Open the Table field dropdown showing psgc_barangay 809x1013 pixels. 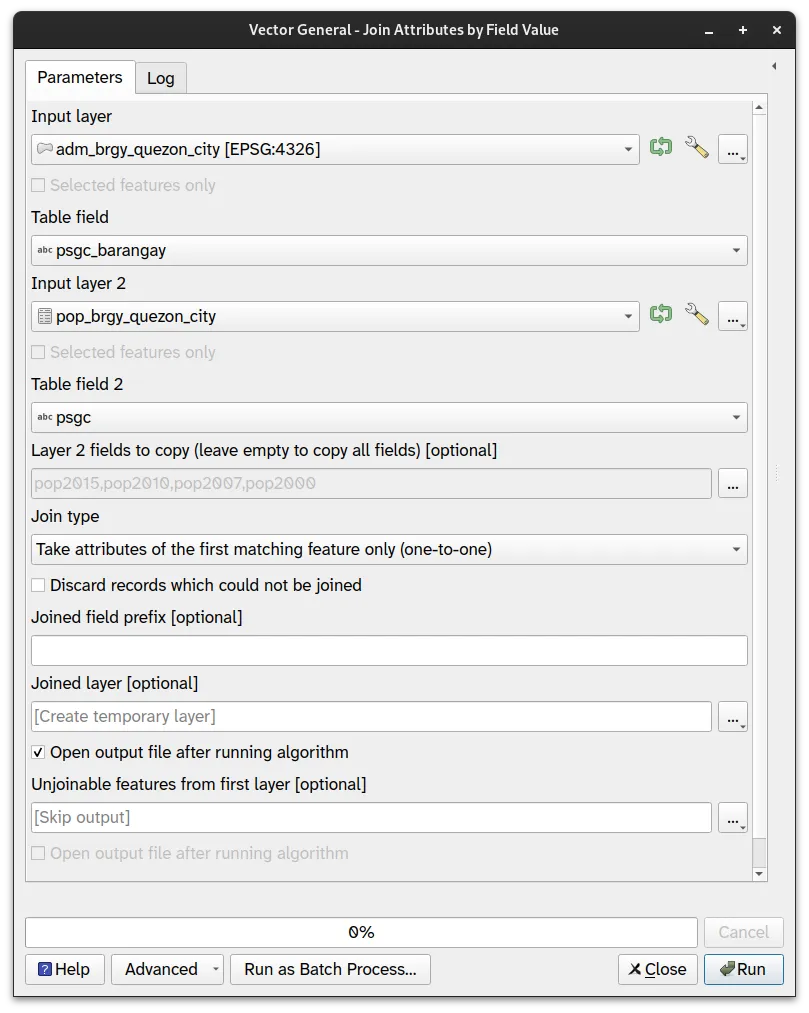pos(388,250)
